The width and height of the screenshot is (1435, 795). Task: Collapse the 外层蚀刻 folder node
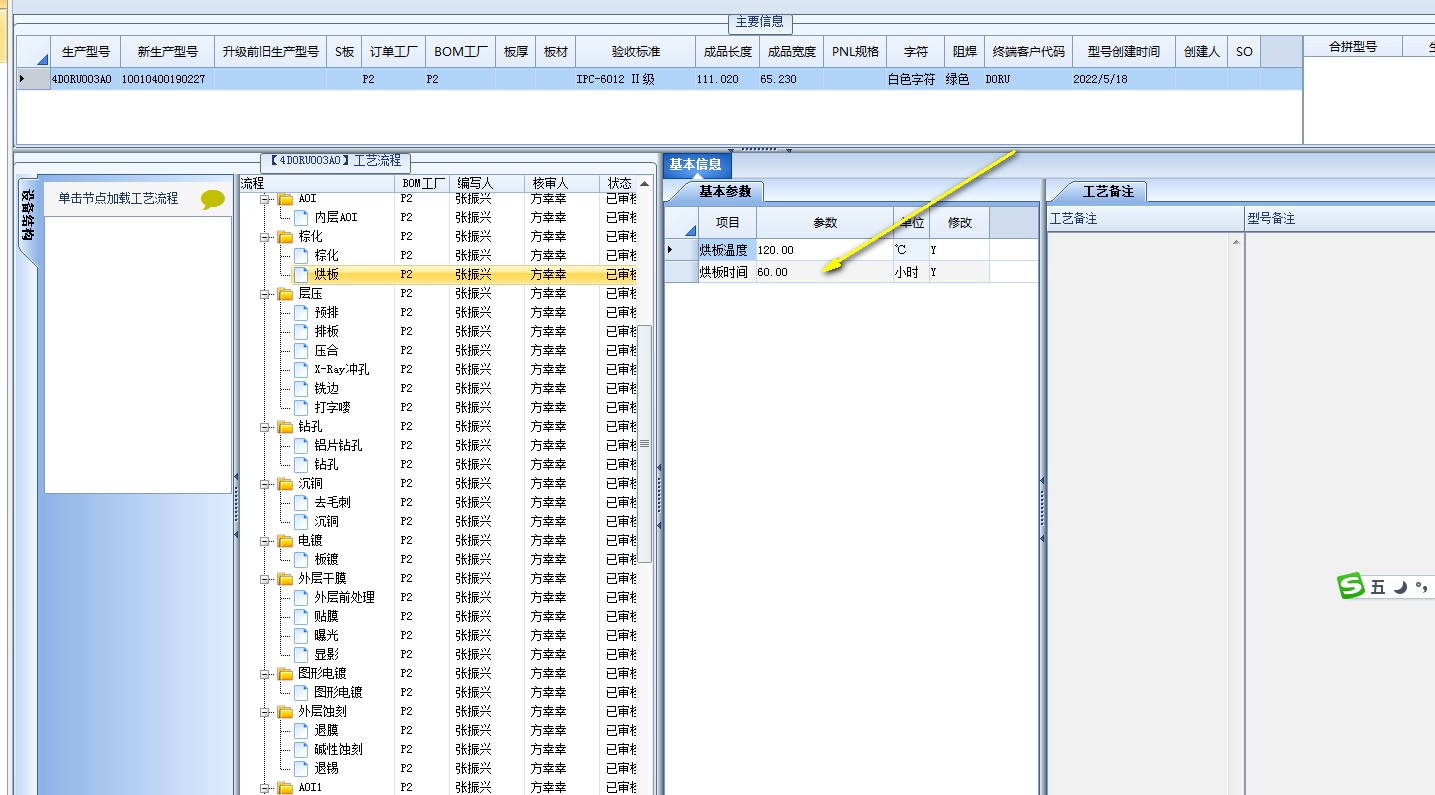click(266, 712)
